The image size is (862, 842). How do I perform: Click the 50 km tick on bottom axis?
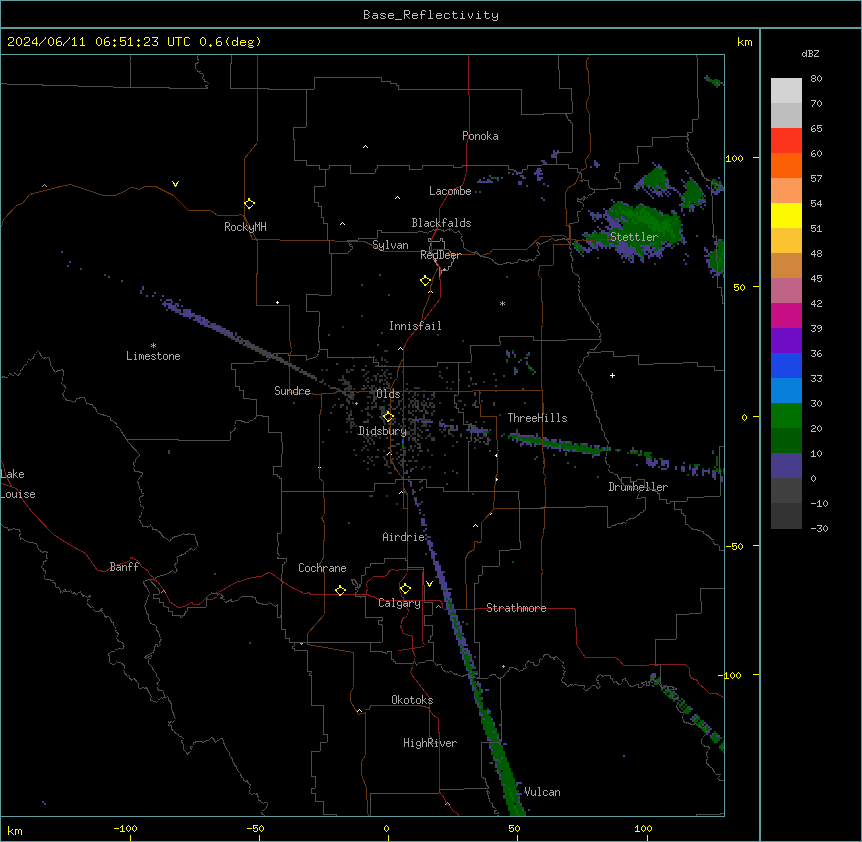coord(514,828)
